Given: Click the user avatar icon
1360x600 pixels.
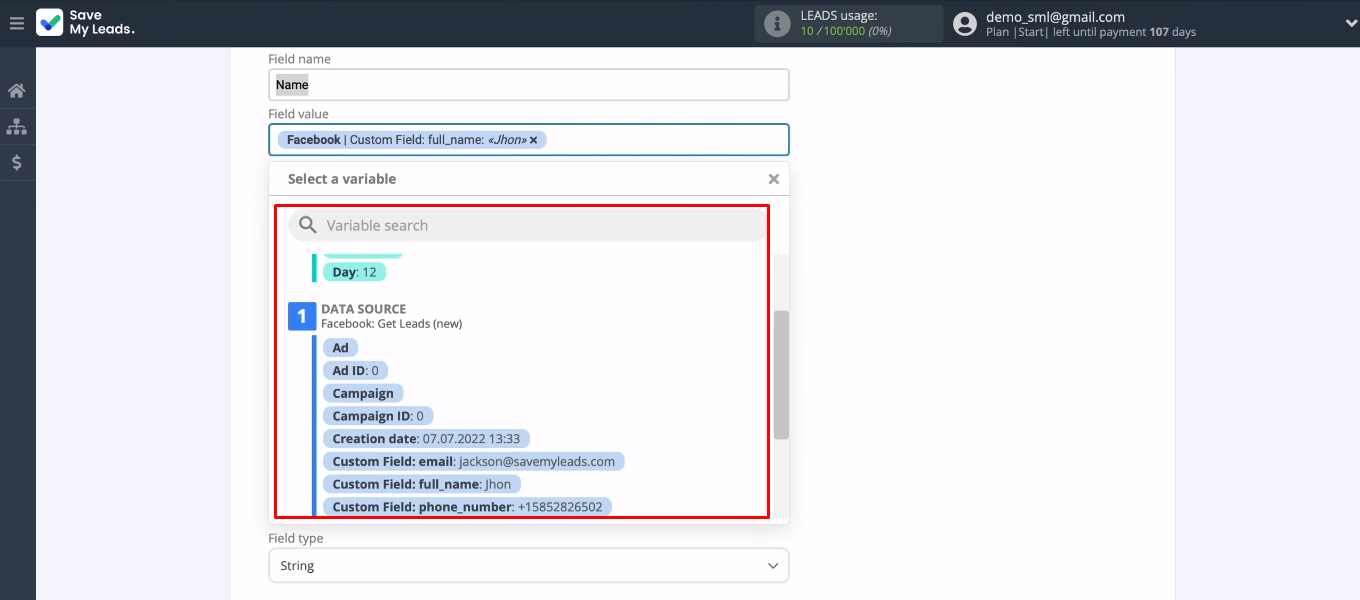Looking at the screenshot, I should click(x=965, y=24).
